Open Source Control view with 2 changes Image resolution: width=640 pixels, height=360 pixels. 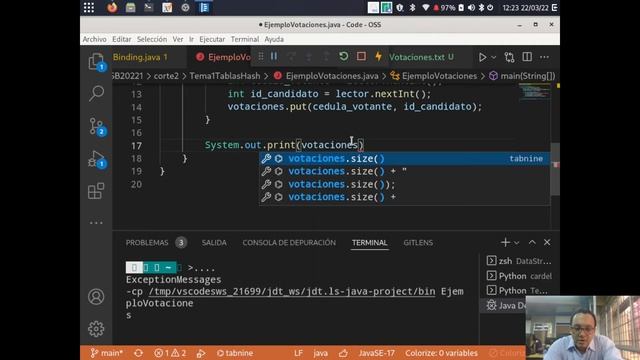96,127
